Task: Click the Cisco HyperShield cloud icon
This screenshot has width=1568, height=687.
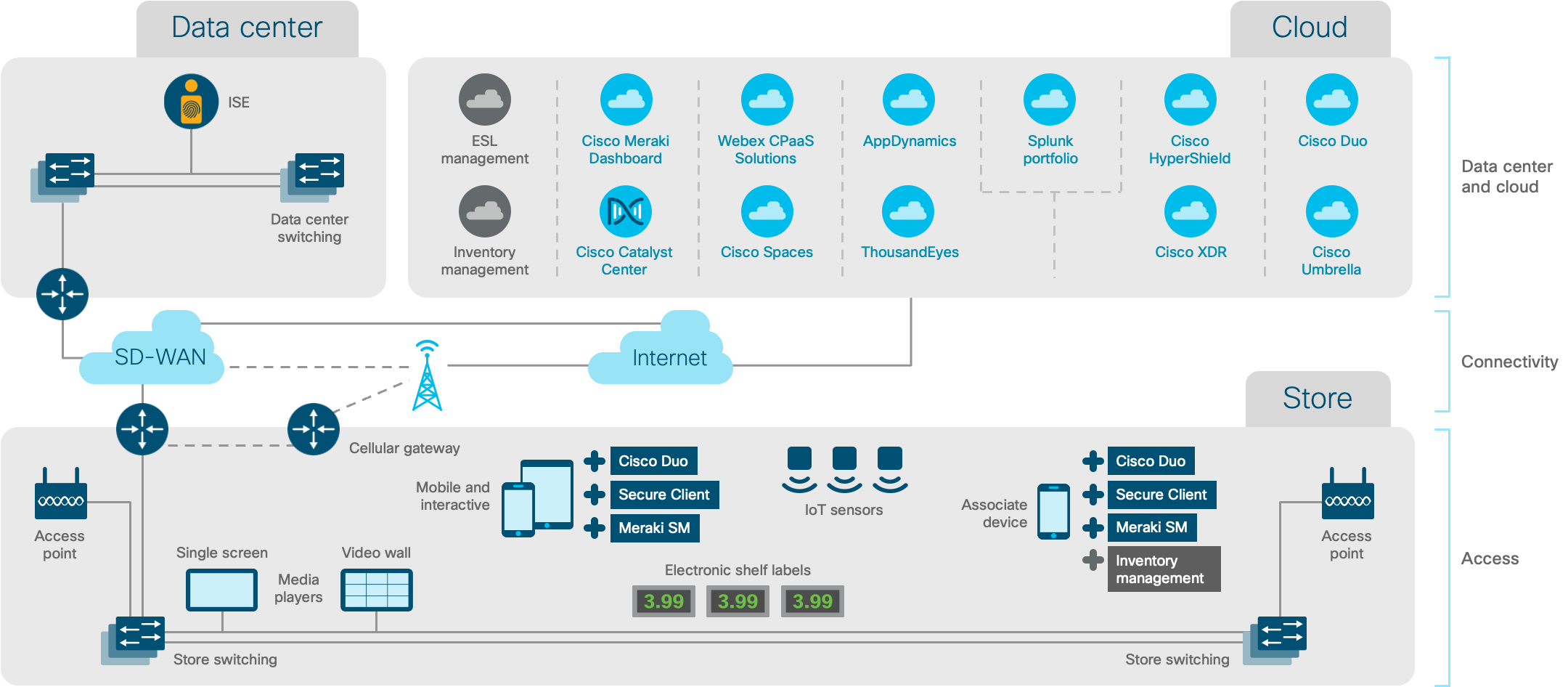Action: click(1191, 99)
